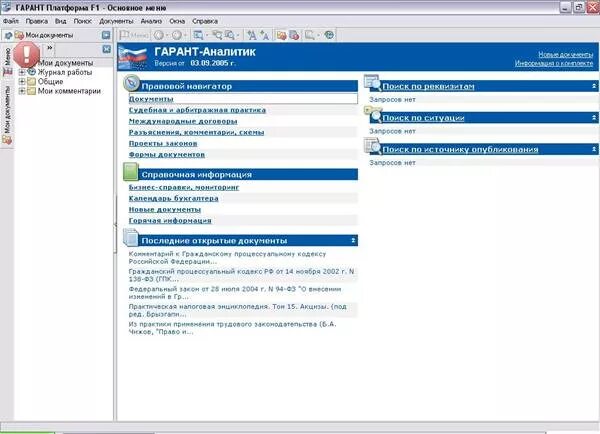Image resolution: width=600 pixels, height=434 pixels.
Task: Click the blue panel button beside Мои документы header
Action: [106, 35]
